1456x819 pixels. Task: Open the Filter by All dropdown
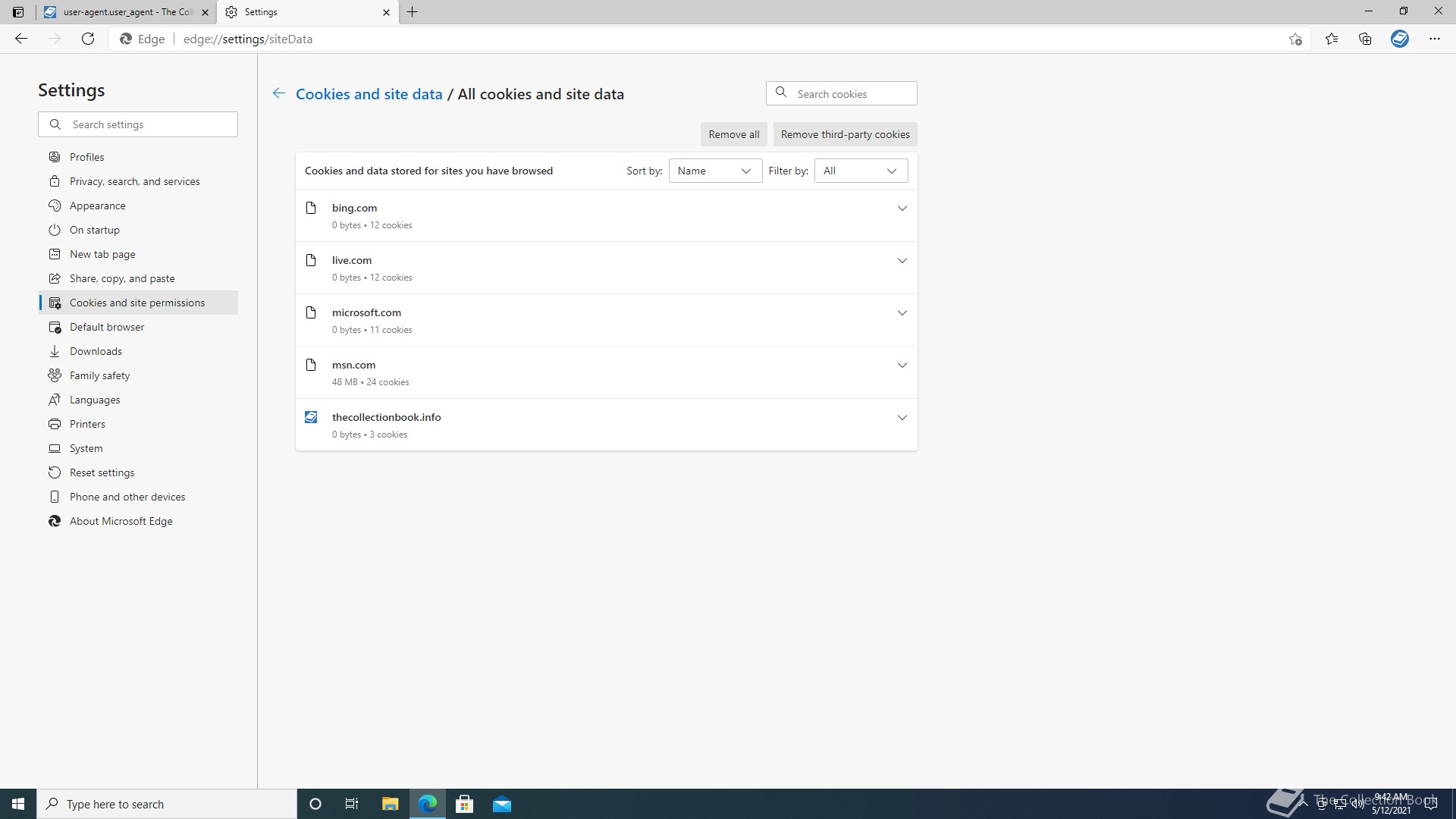pyautogui.click(x=861, y=171)
